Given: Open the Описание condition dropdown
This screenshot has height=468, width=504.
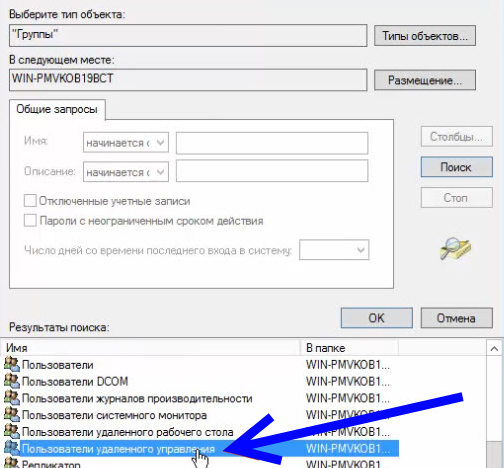Looking at the screenshot, I should click(x=126, y=172).
